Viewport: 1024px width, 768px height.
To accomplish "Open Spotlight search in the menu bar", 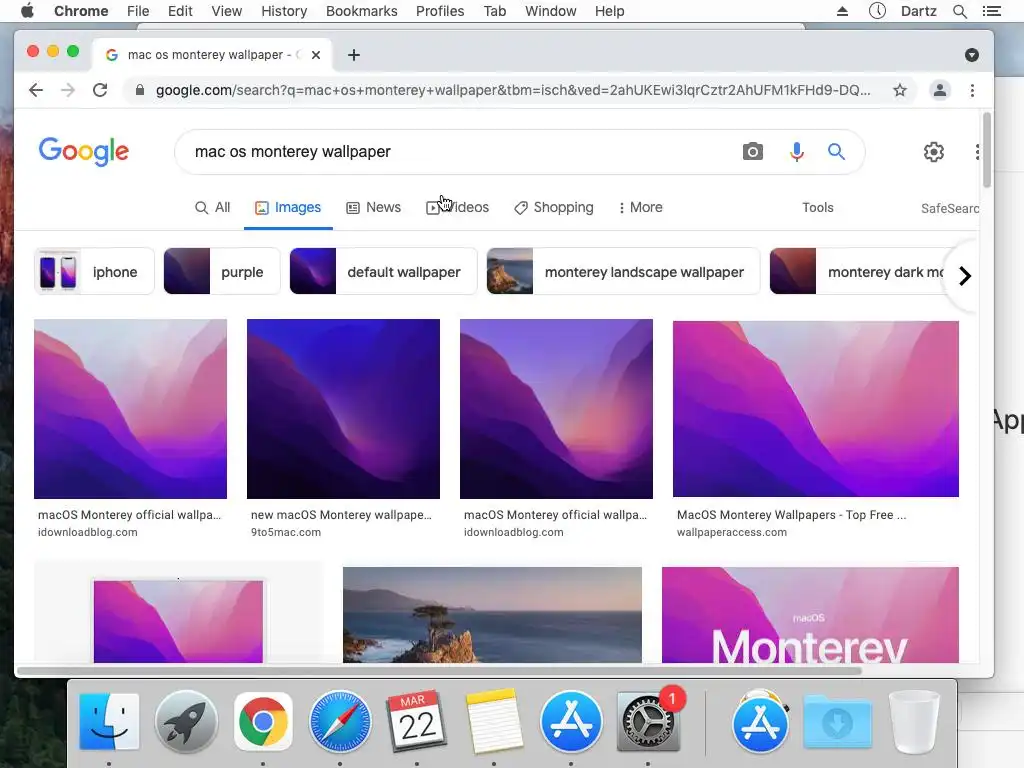I will tap(959, 11).
